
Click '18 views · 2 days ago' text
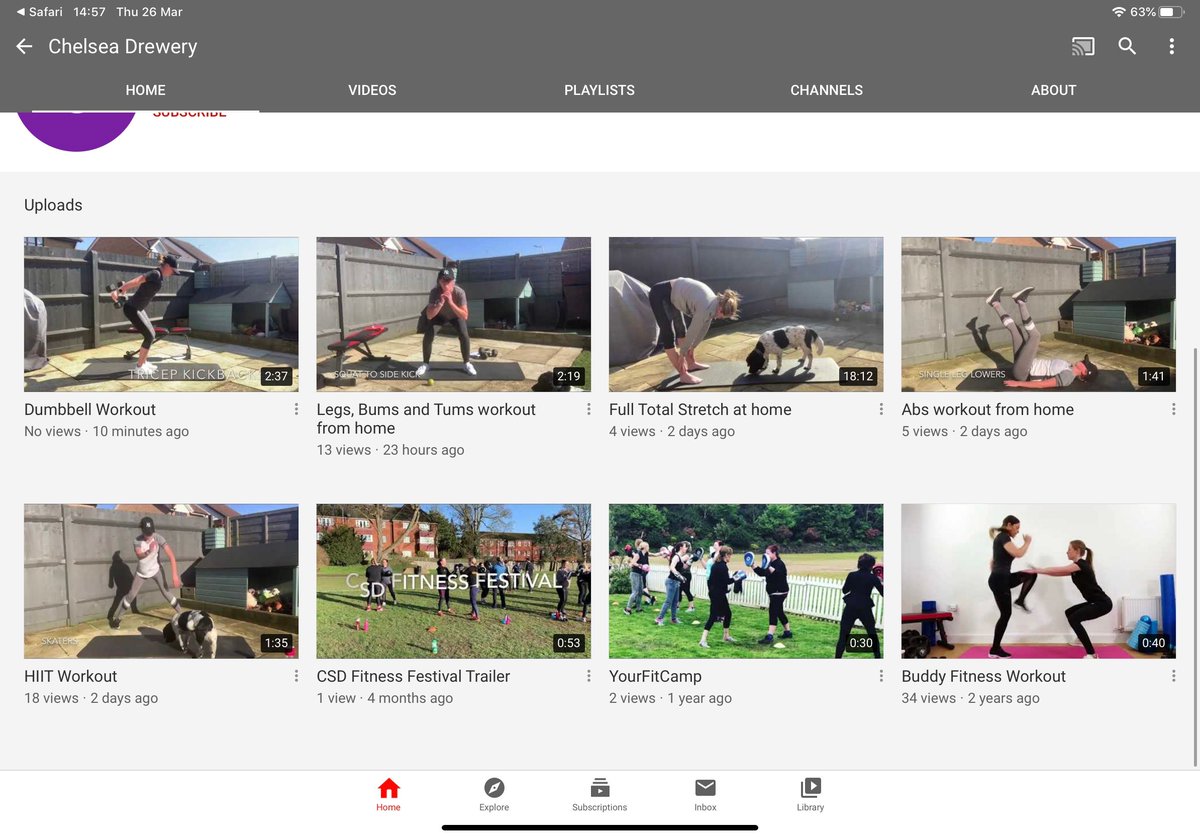(x=91, y=698)
